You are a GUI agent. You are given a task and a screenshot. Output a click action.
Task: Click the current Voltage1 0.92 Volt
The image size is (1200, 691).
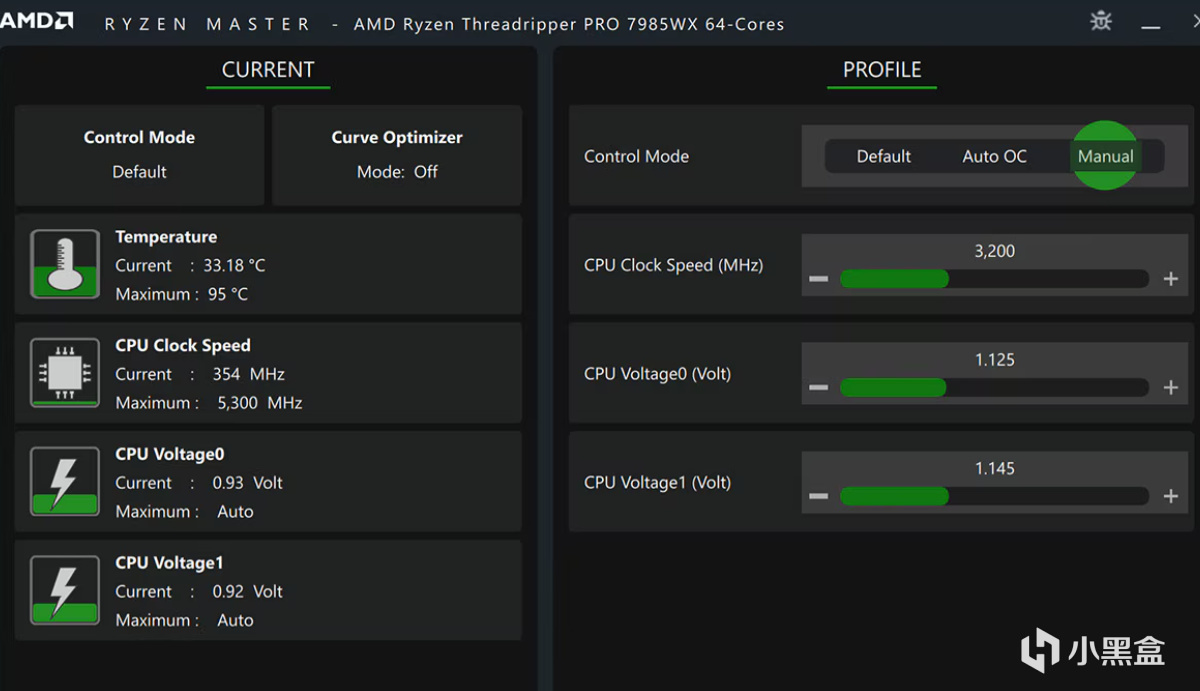tap(248, 592)
